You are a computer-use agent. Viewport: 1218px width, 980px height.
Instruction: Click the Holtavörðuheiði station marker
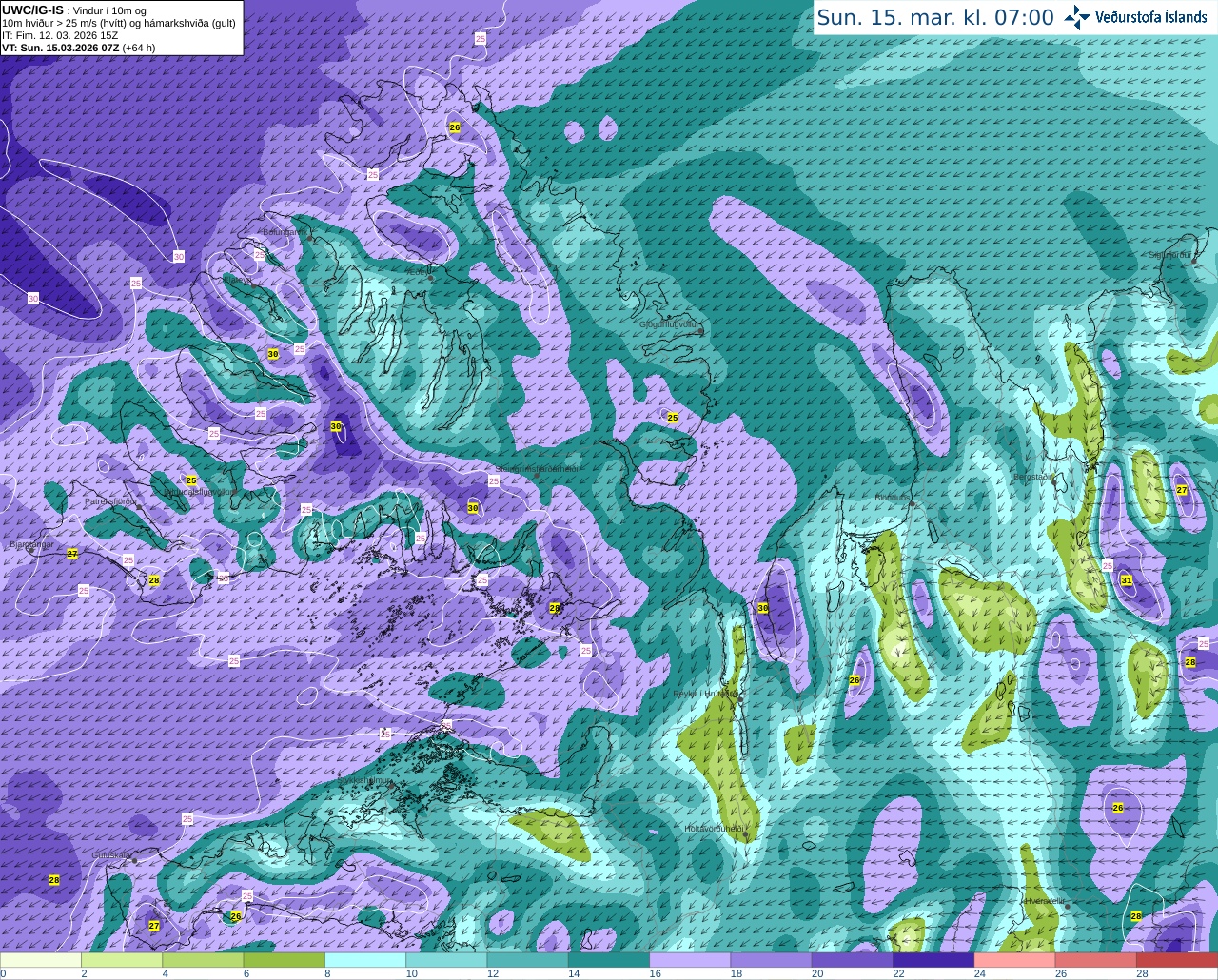[745, 835]
